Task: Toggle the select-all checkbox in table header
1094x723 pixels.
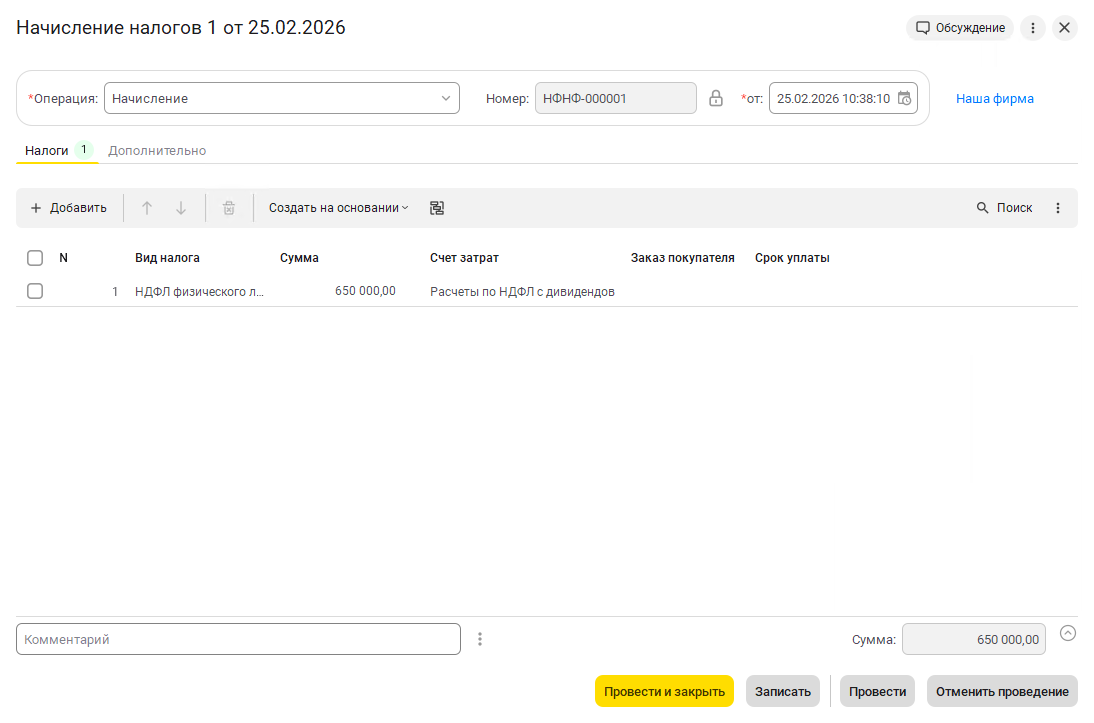Action: pos(35,258)
